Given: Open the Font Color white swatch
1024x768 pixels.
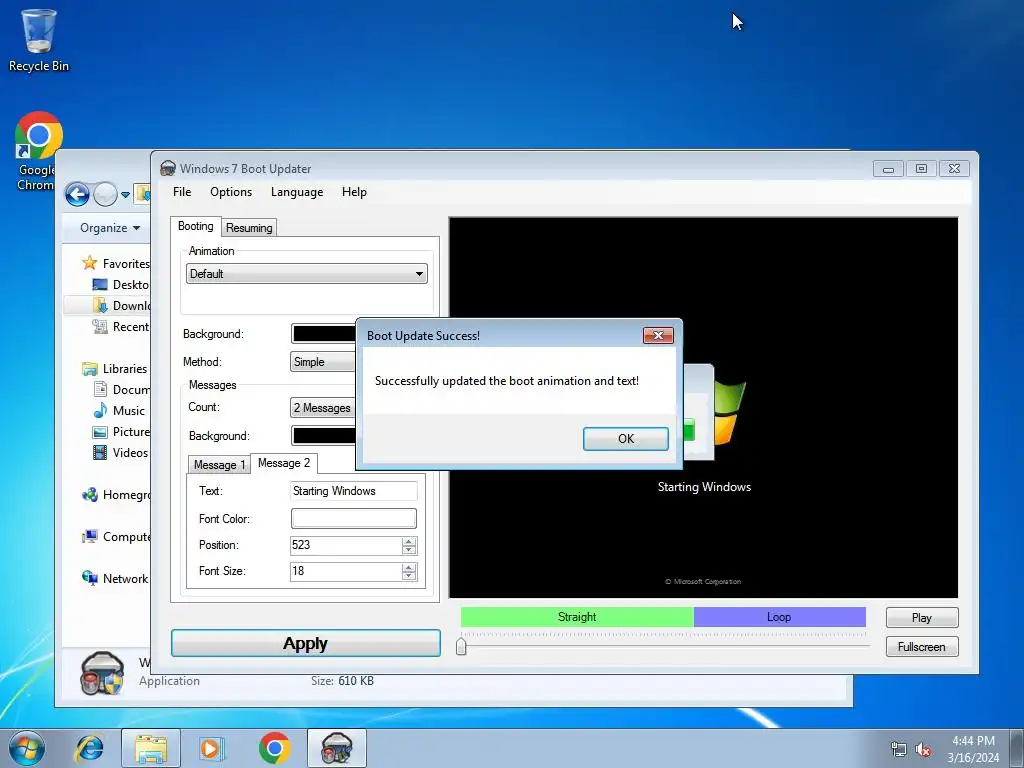Looking at the screenshot, I should pyautogui.click(x=353, y=519).
